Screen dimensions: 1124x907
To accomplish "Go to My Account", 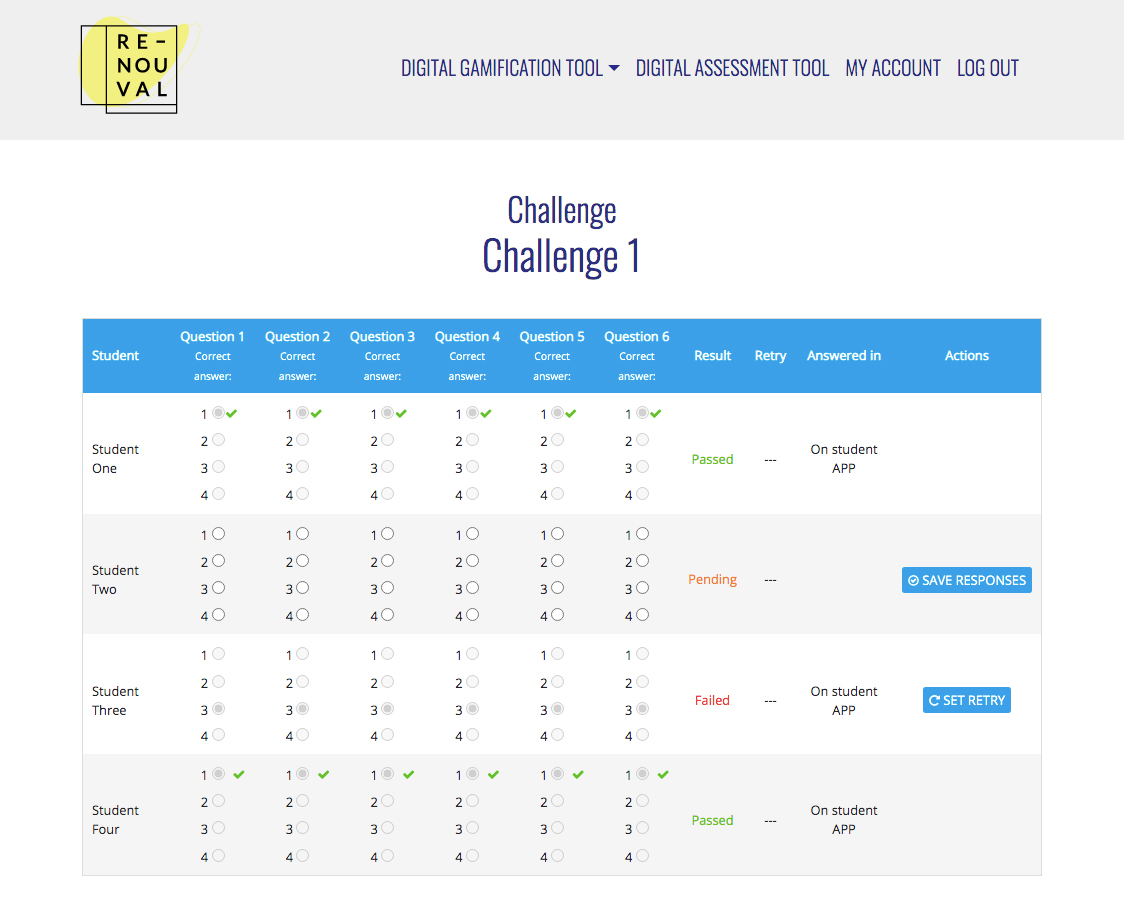I will [893, 68].
